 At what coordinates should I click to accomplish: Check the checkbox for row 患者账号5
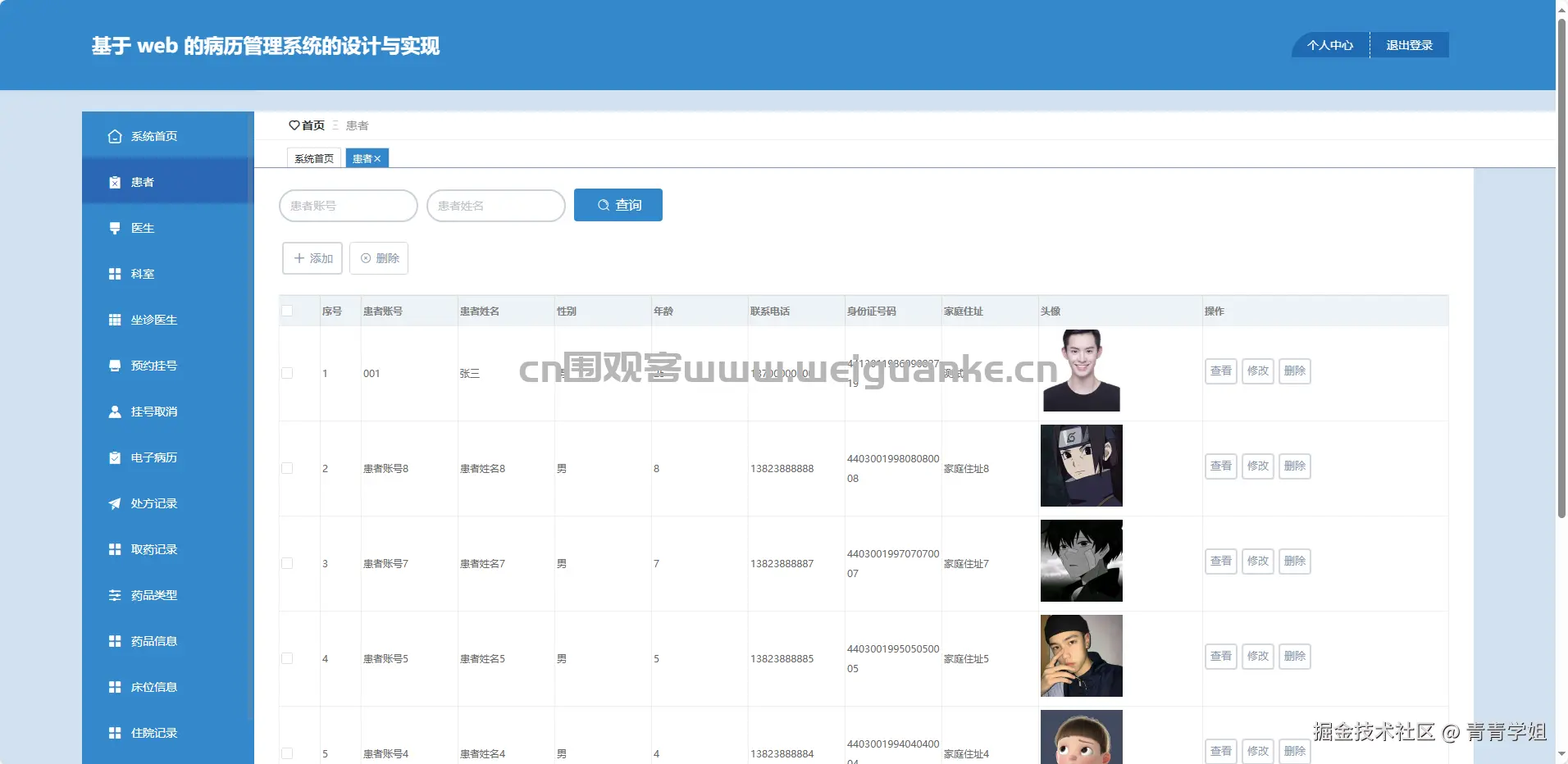click(x=287, y=658)
